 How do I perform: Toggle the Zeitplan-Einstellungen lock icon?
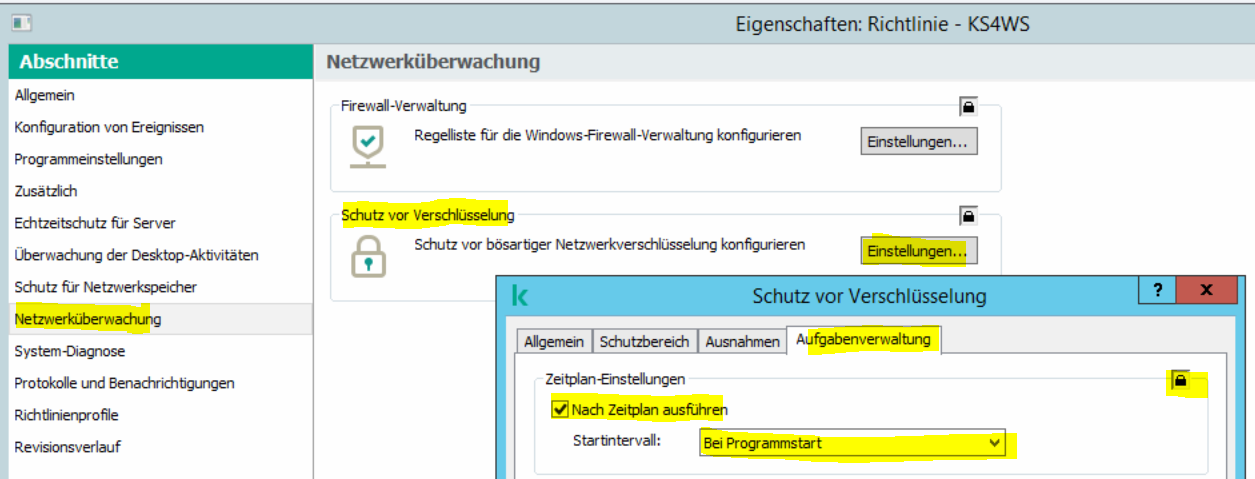(1180, 380)
